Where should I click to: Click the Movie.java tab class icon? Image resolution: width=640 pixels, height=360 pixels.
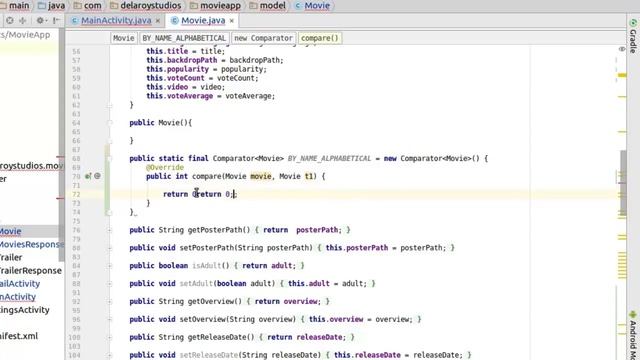174,20
